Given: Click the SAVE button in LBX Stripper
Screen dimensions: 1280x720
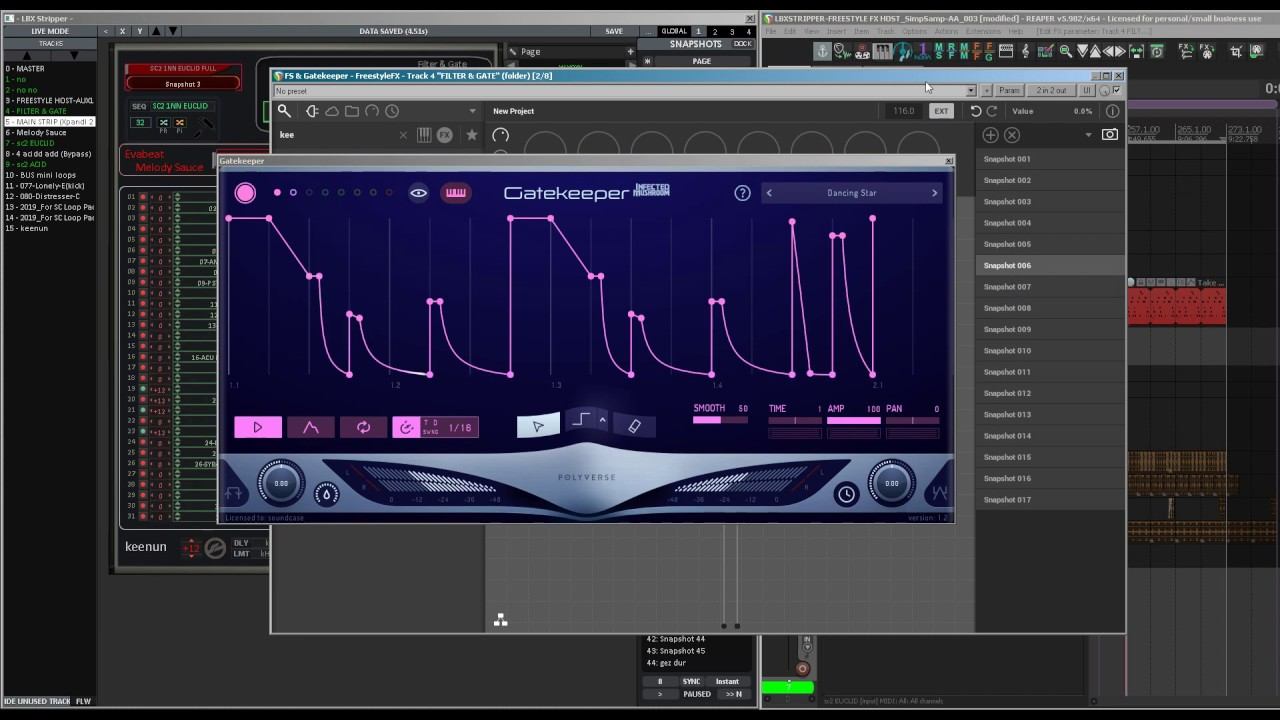Looking at the screenshot, I should 614,31.
